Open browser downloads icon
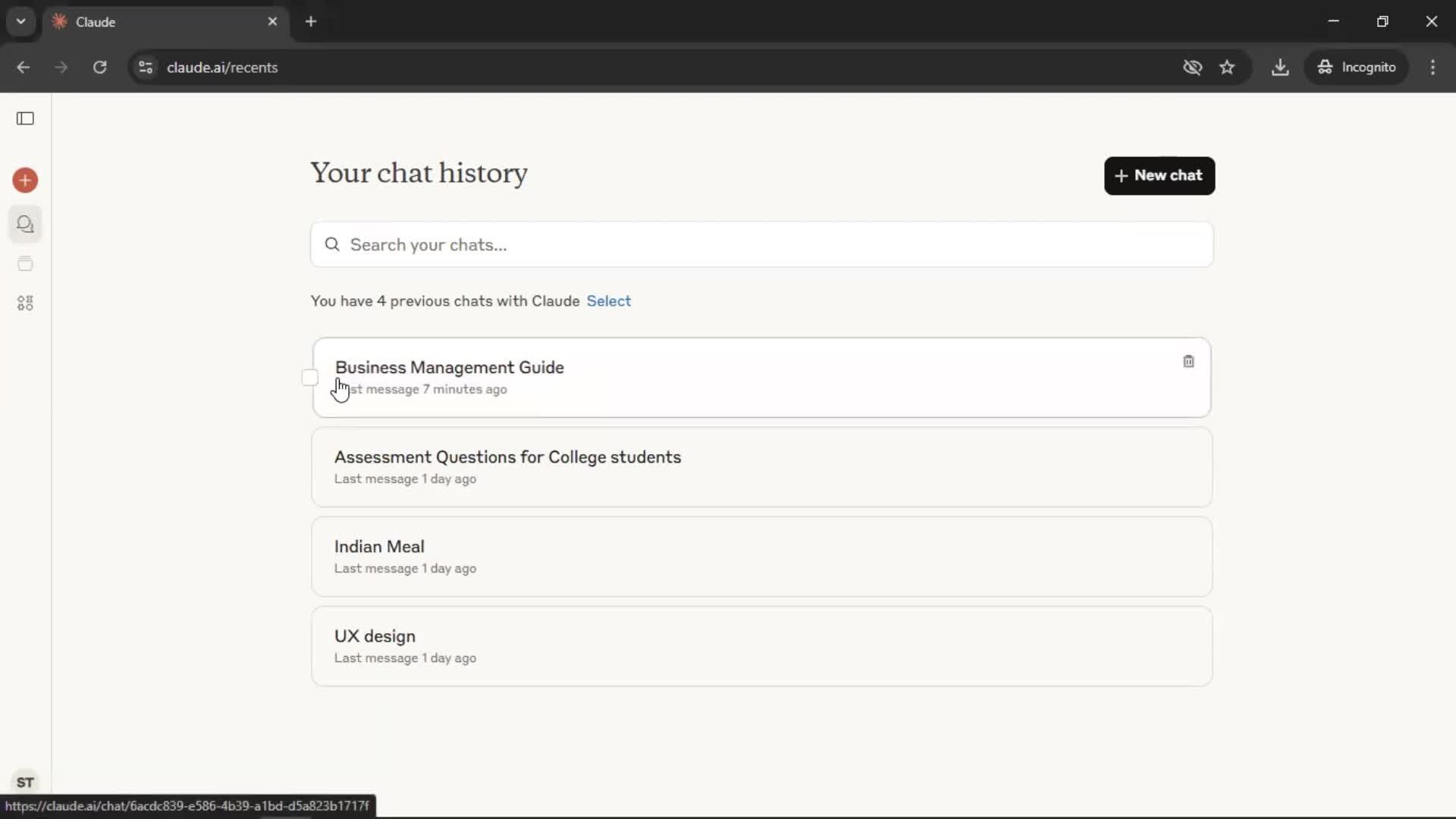Image resolution: width=1456 pixels, height=819 pixels. click(x=1280, y=67)
